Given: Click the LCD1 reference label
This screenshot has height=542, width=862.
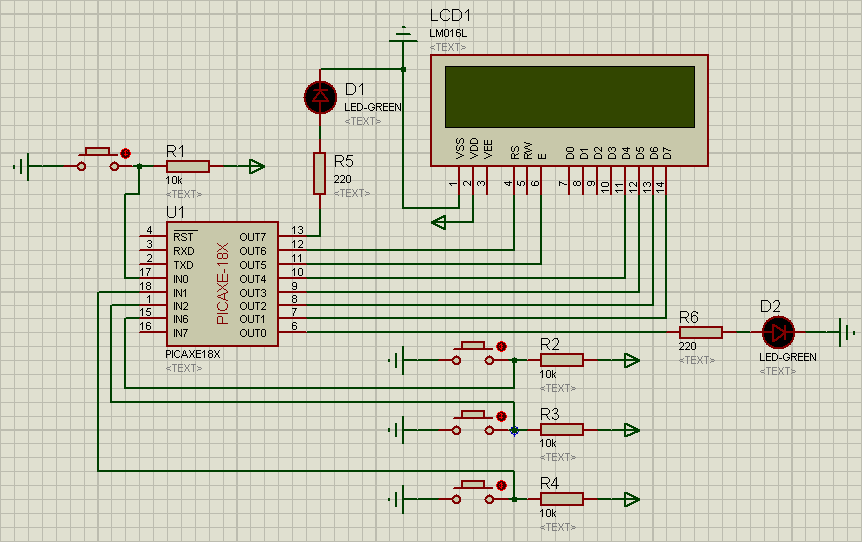Looking at the screenshot, I should tap(450, 15).
